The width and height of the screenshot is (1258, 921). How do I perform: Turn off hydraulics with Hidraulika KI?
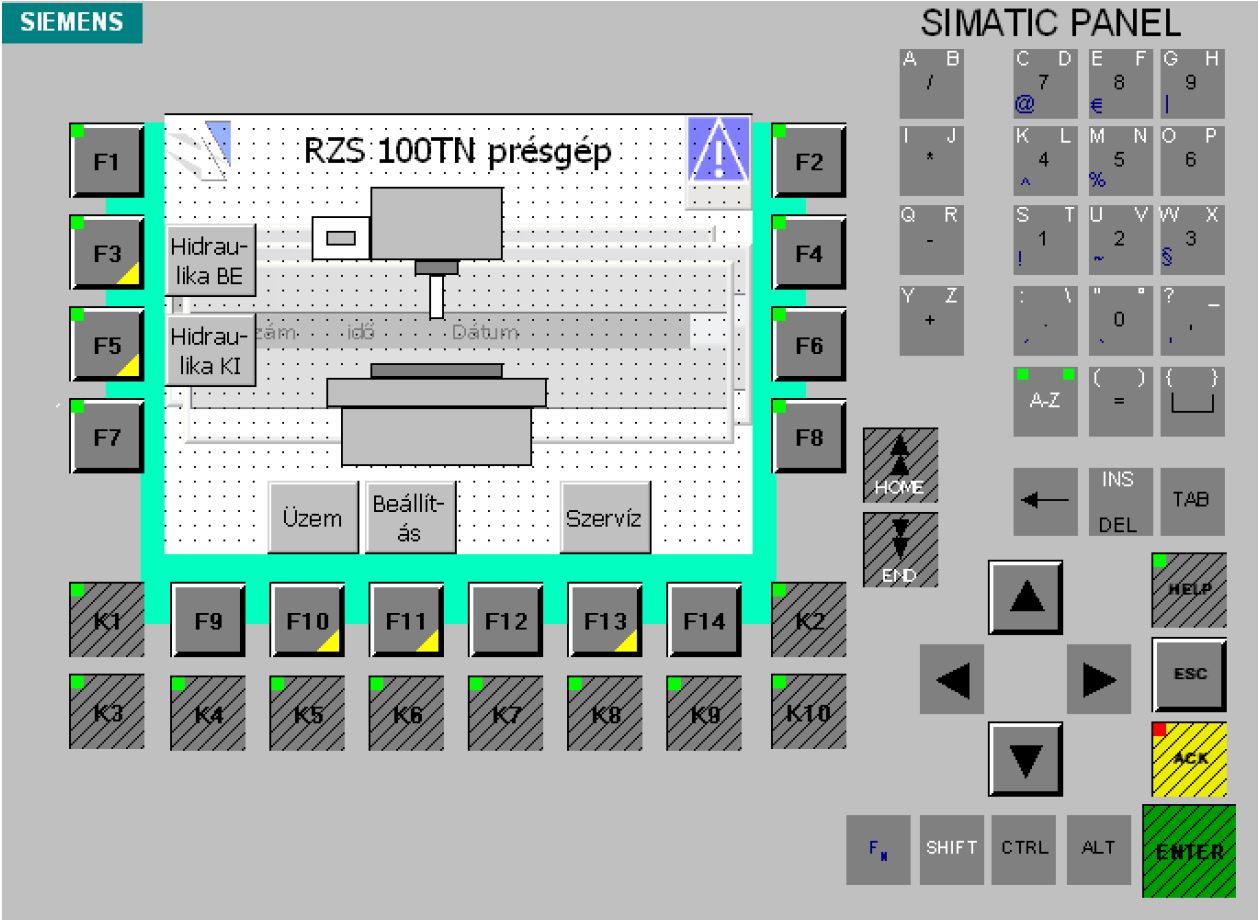click(x=210, y=350)
